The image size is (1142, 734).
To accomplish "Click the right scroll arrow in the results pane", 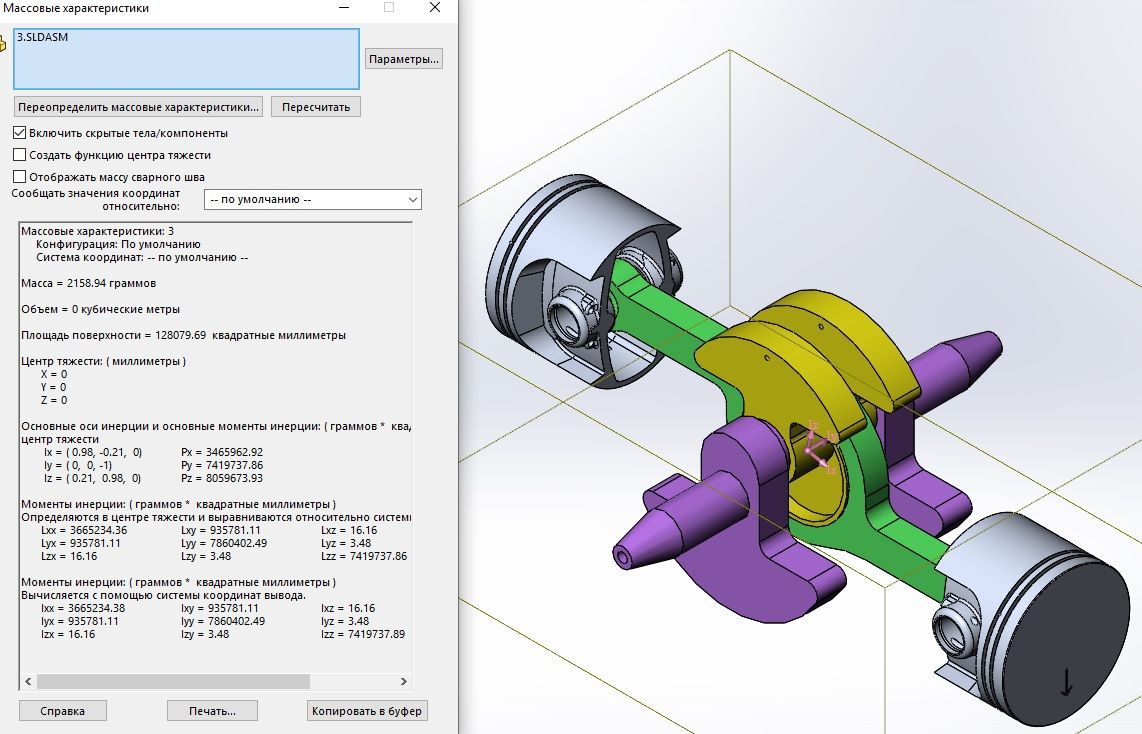I will [403, 681].
